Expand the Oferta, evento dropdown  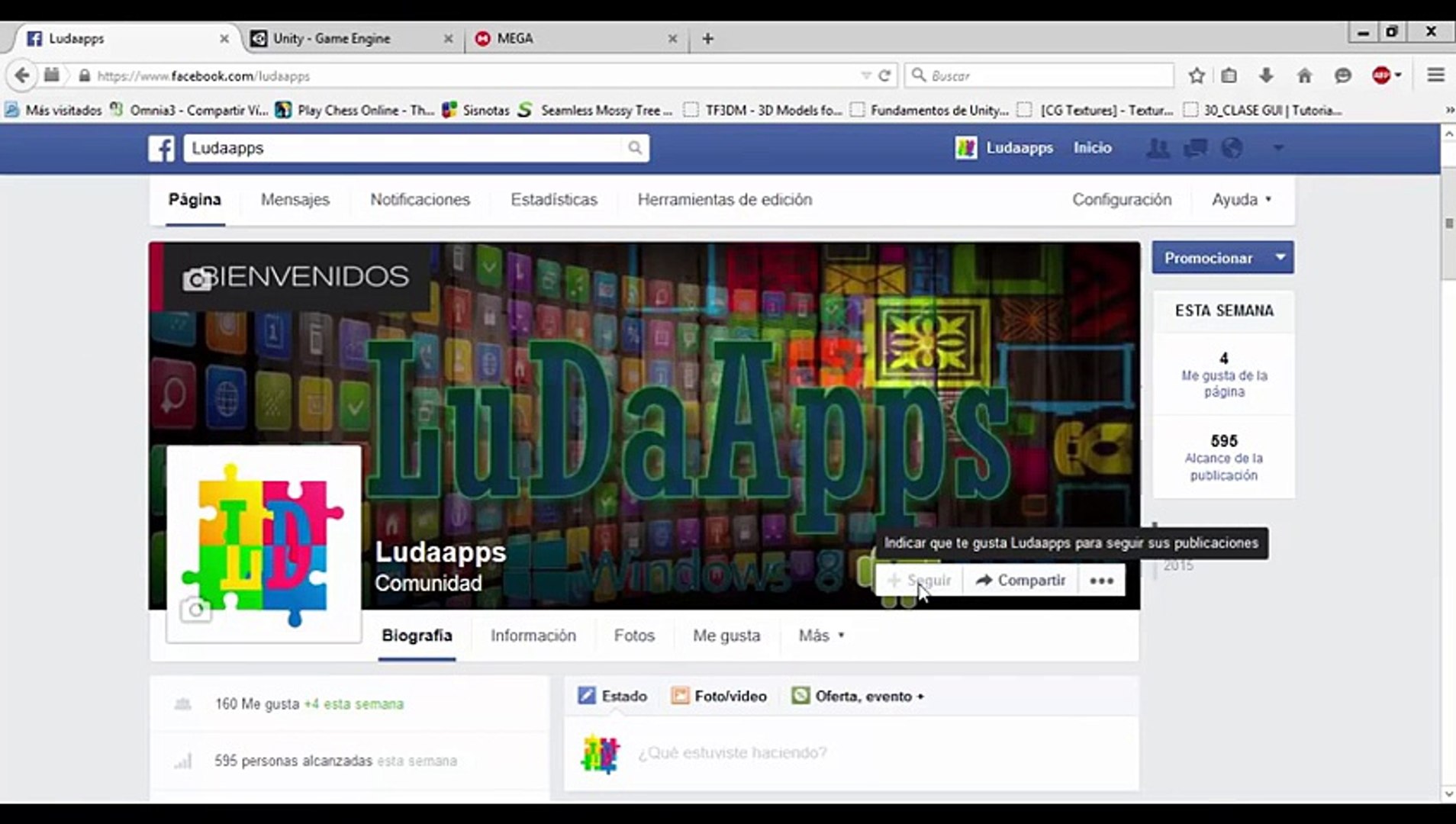858,696
